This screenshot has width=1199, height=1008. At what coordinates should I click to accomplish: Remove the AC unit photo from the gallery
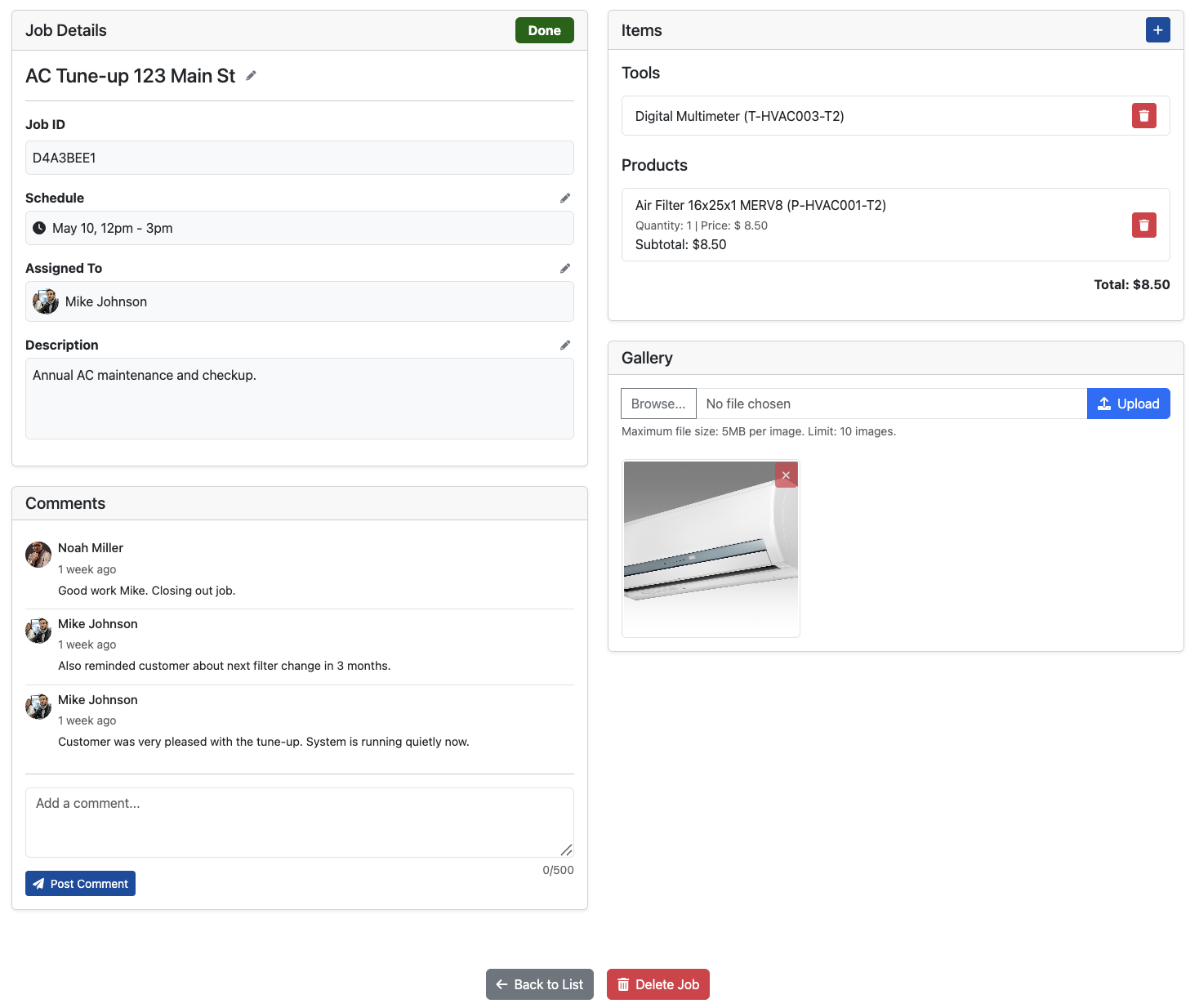click(786, 475)
